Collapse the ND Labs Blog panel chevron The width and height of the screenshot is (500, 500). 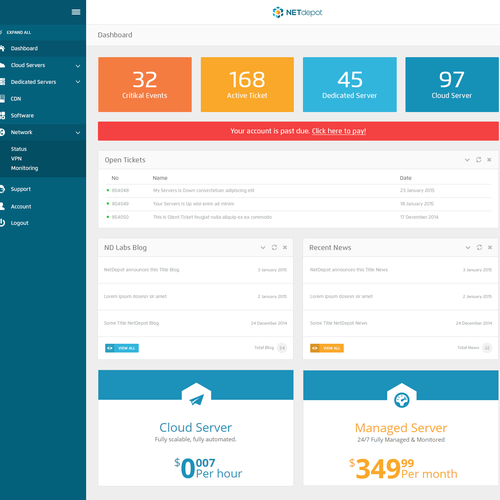(263, 248)
